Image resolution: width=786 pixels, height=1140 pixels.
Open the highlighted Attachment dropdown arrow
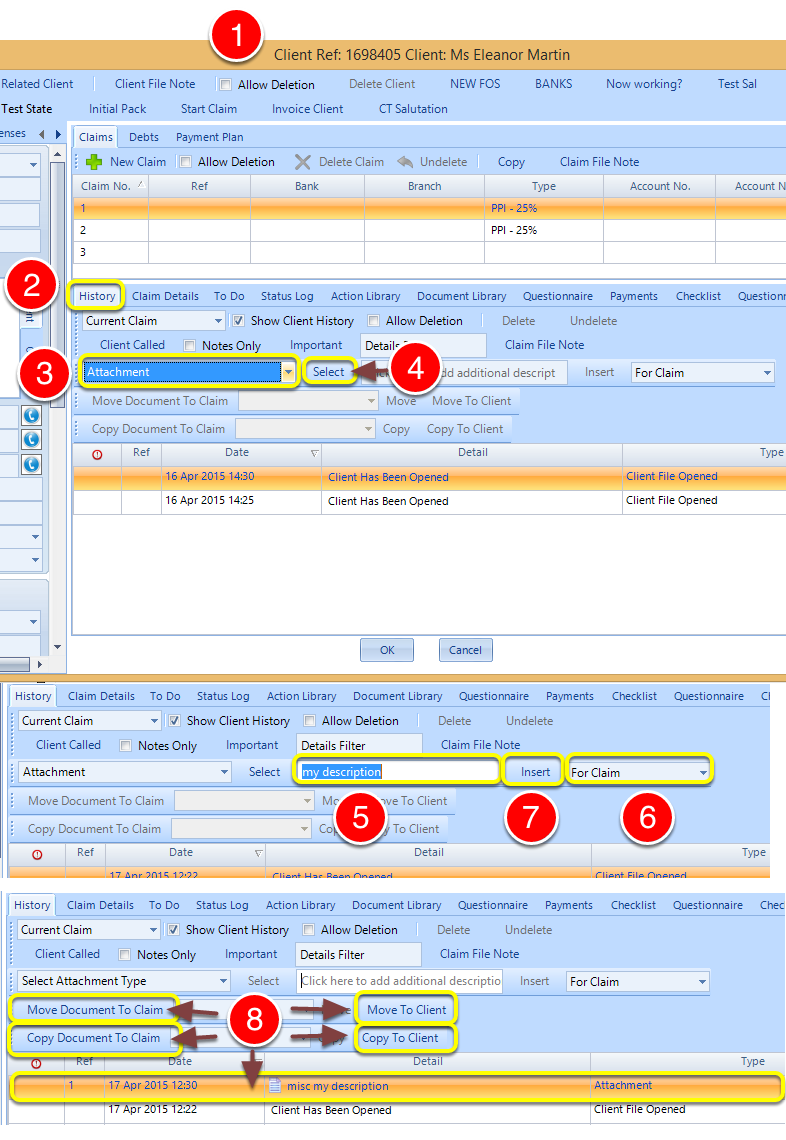(289, 372)
